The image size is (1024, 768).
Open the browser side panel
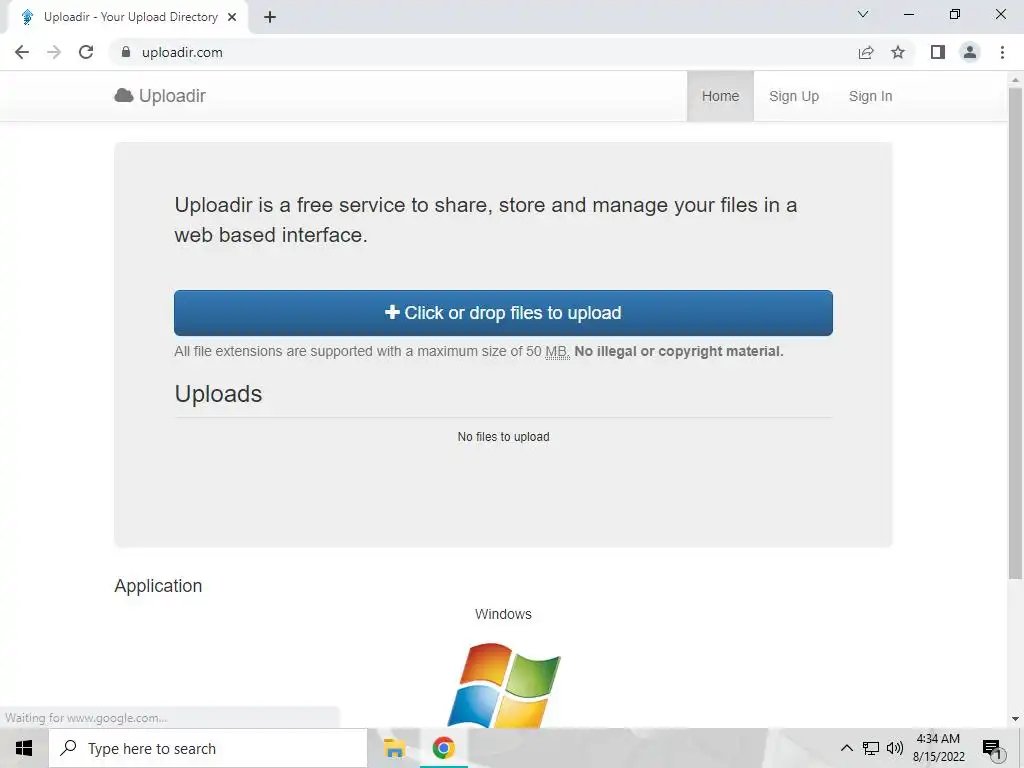(x=938, y=52)
